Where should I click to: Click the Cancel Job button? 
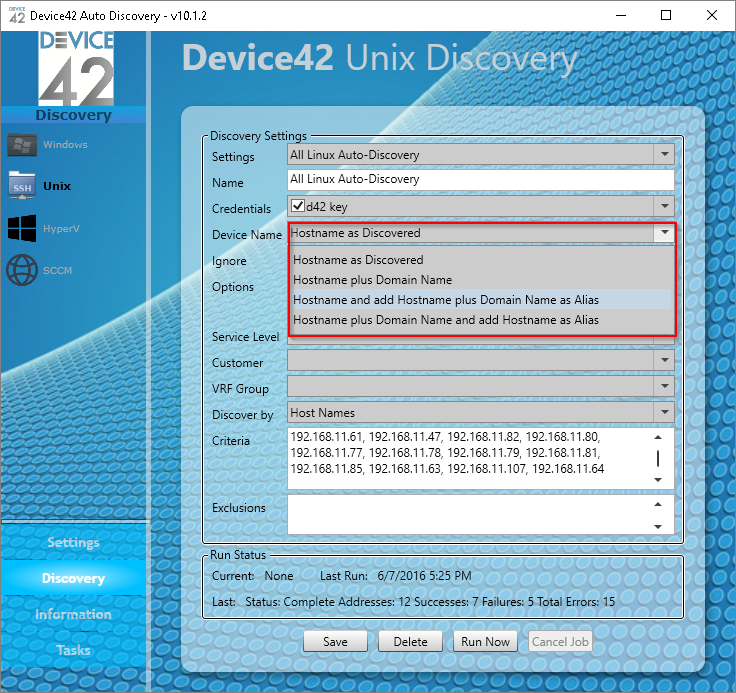560,641
